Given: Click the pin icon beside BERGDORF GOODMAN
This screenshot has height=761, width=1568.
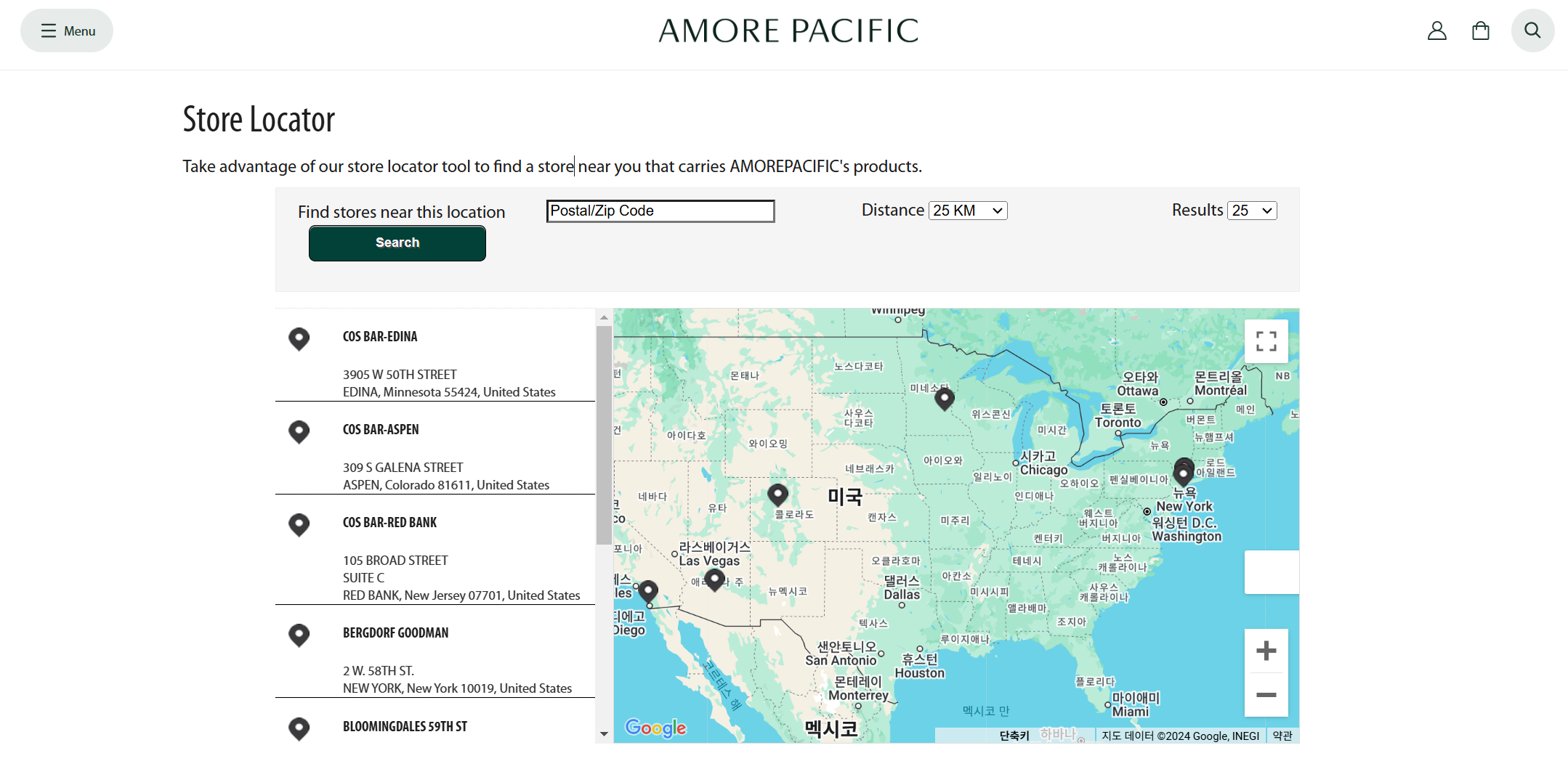Looking at the screenshot, I should pos(299,635).
